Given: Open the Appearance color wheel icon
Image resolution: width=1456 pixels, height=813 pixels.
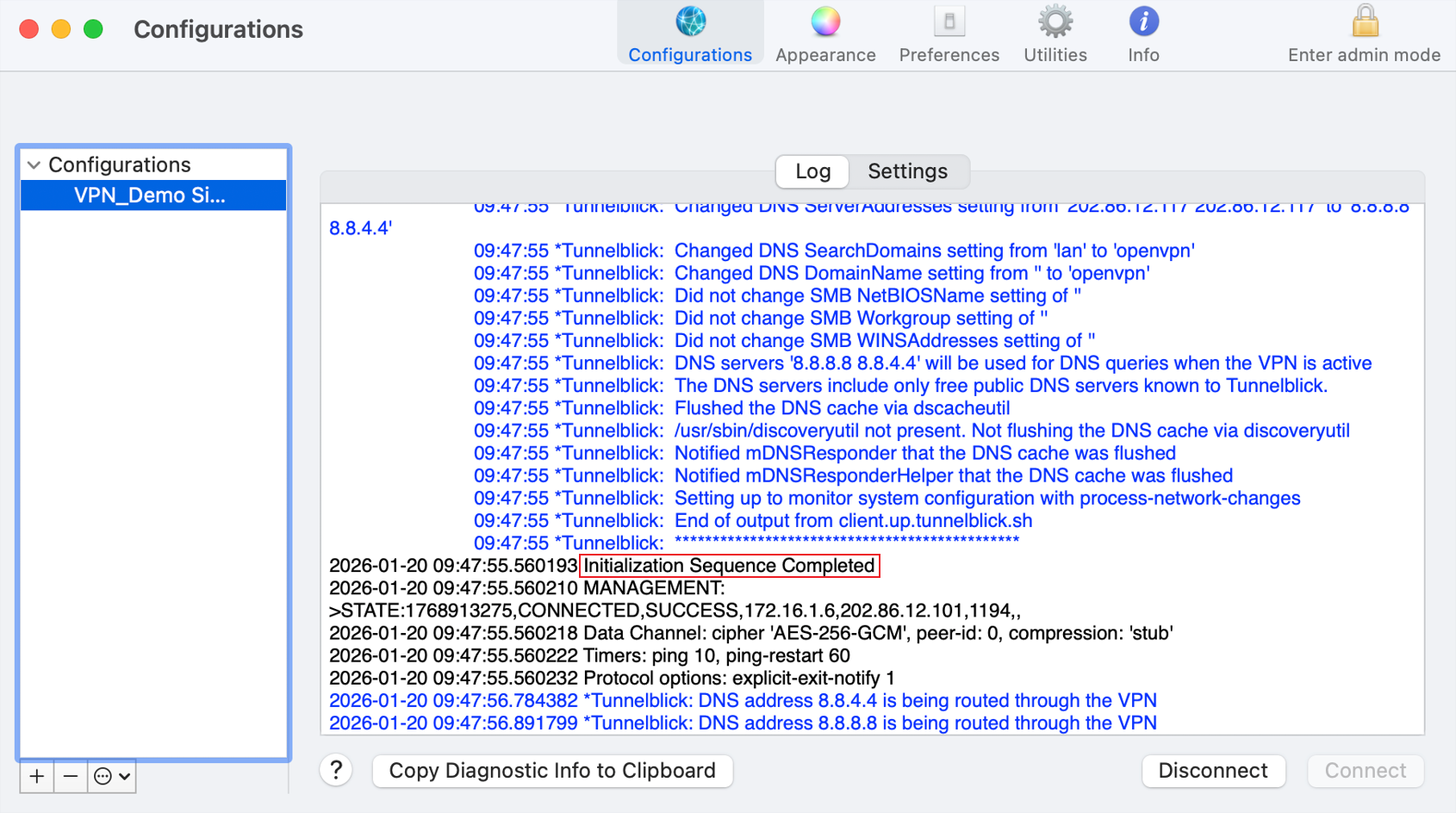Looking at the screenshot, I should click(x=824, y=22).
